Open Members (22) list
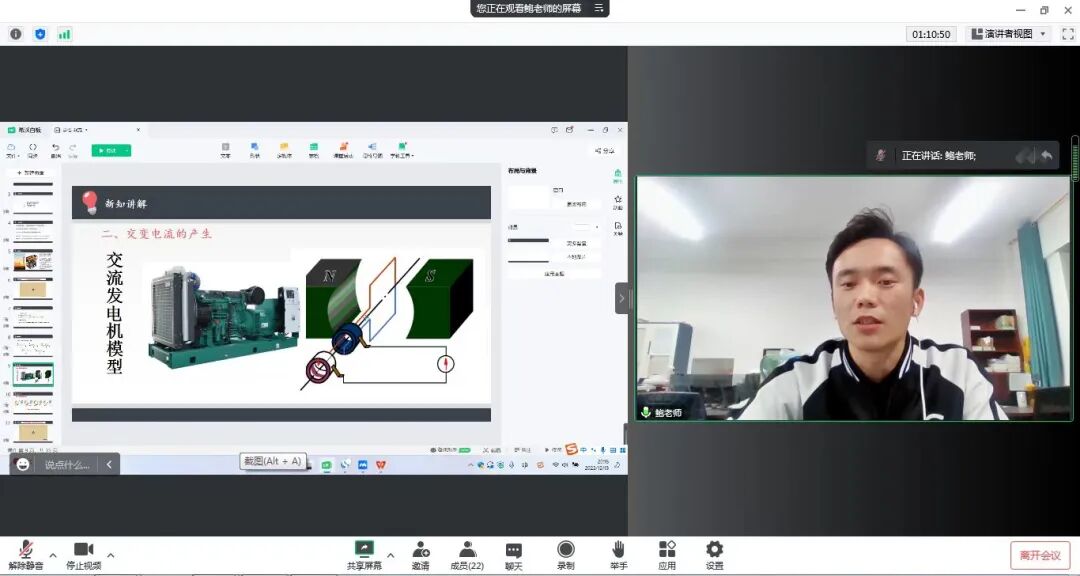The height and width of the screenshot is (576, 1080). (467, 555)
